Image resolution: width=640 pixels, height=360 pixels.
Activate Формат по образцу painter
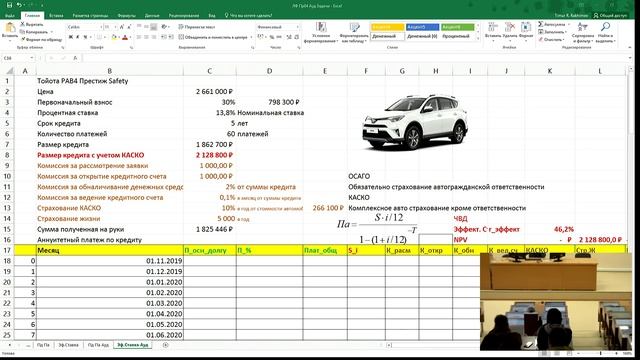(x=41, y=40)
